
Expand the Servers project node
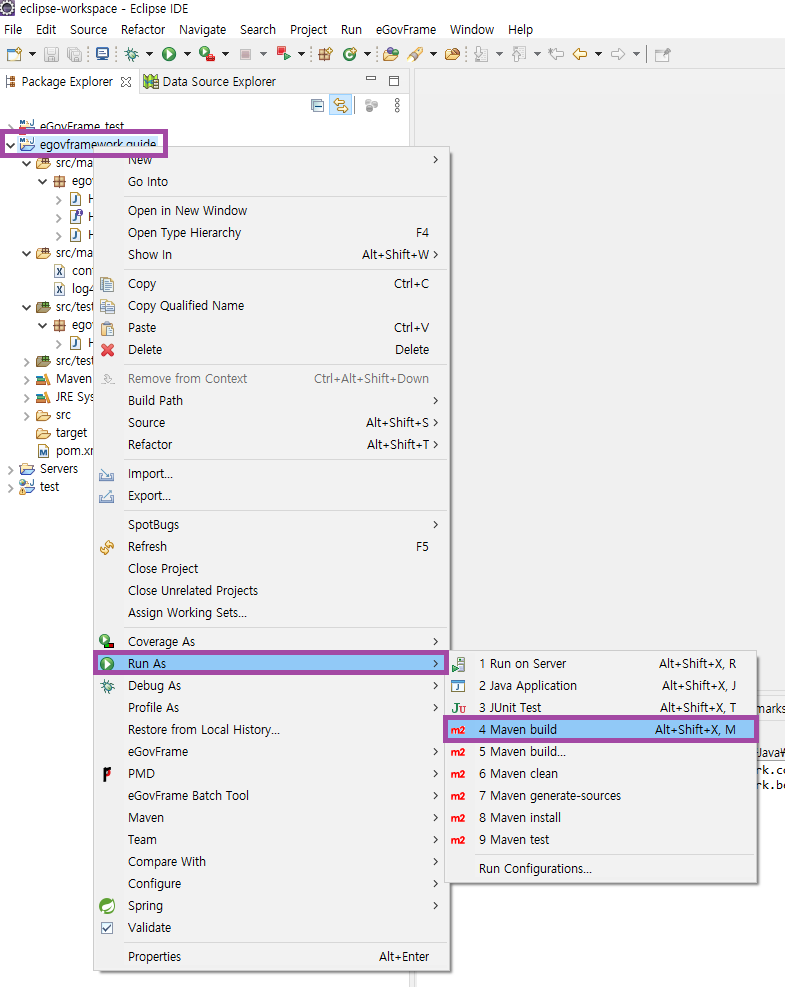[11, 470]
